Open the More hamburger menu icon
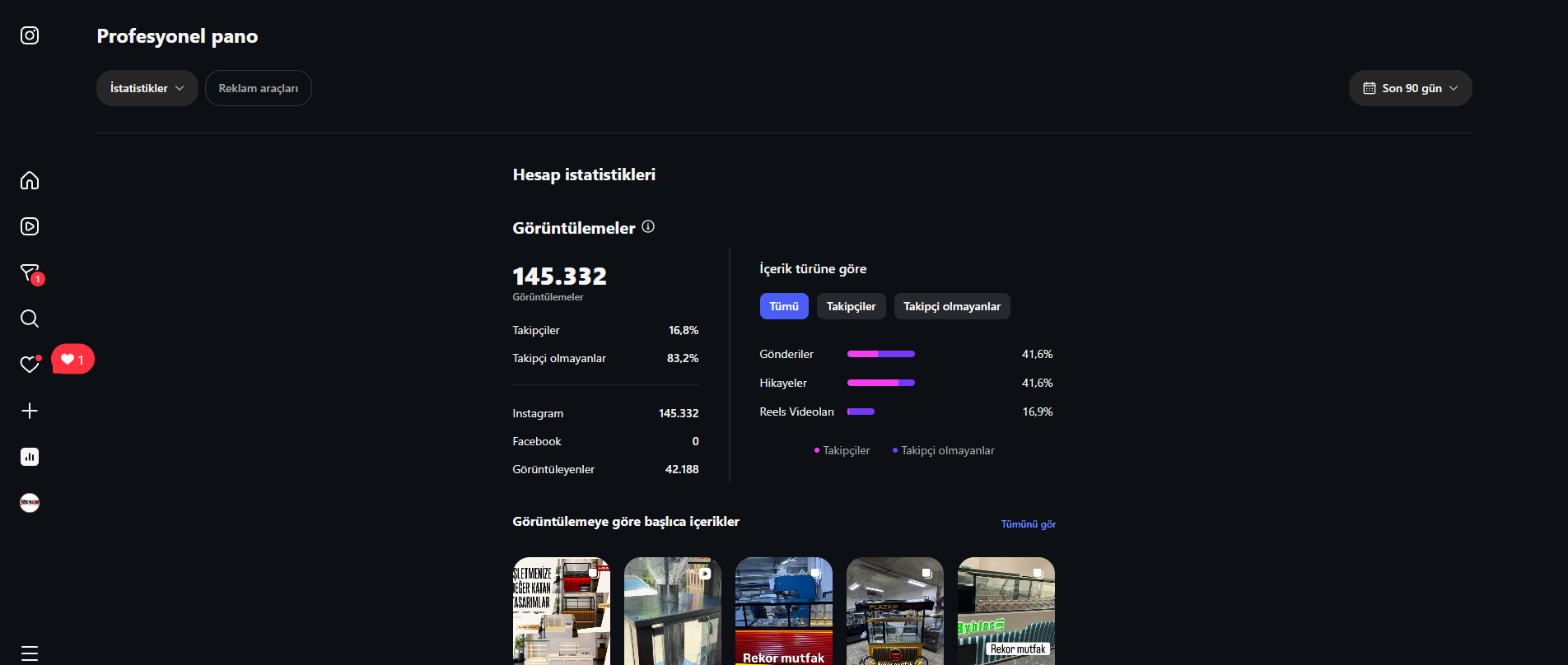 coord(30,653)
